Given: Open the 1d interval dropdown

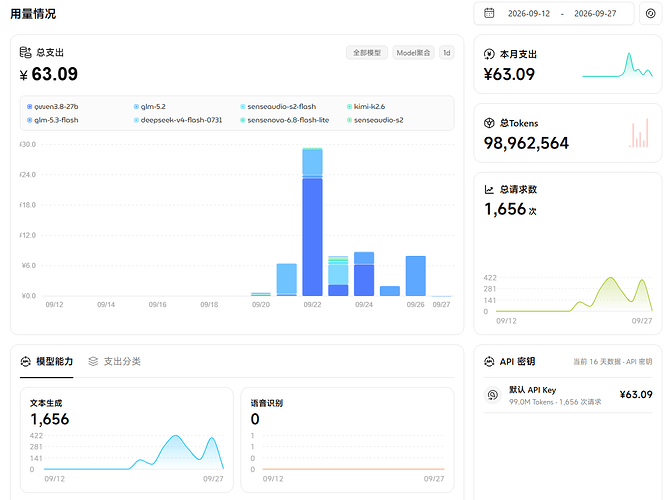Looking at the screenshot, I should pyautogui.click(x=447, y=53).
